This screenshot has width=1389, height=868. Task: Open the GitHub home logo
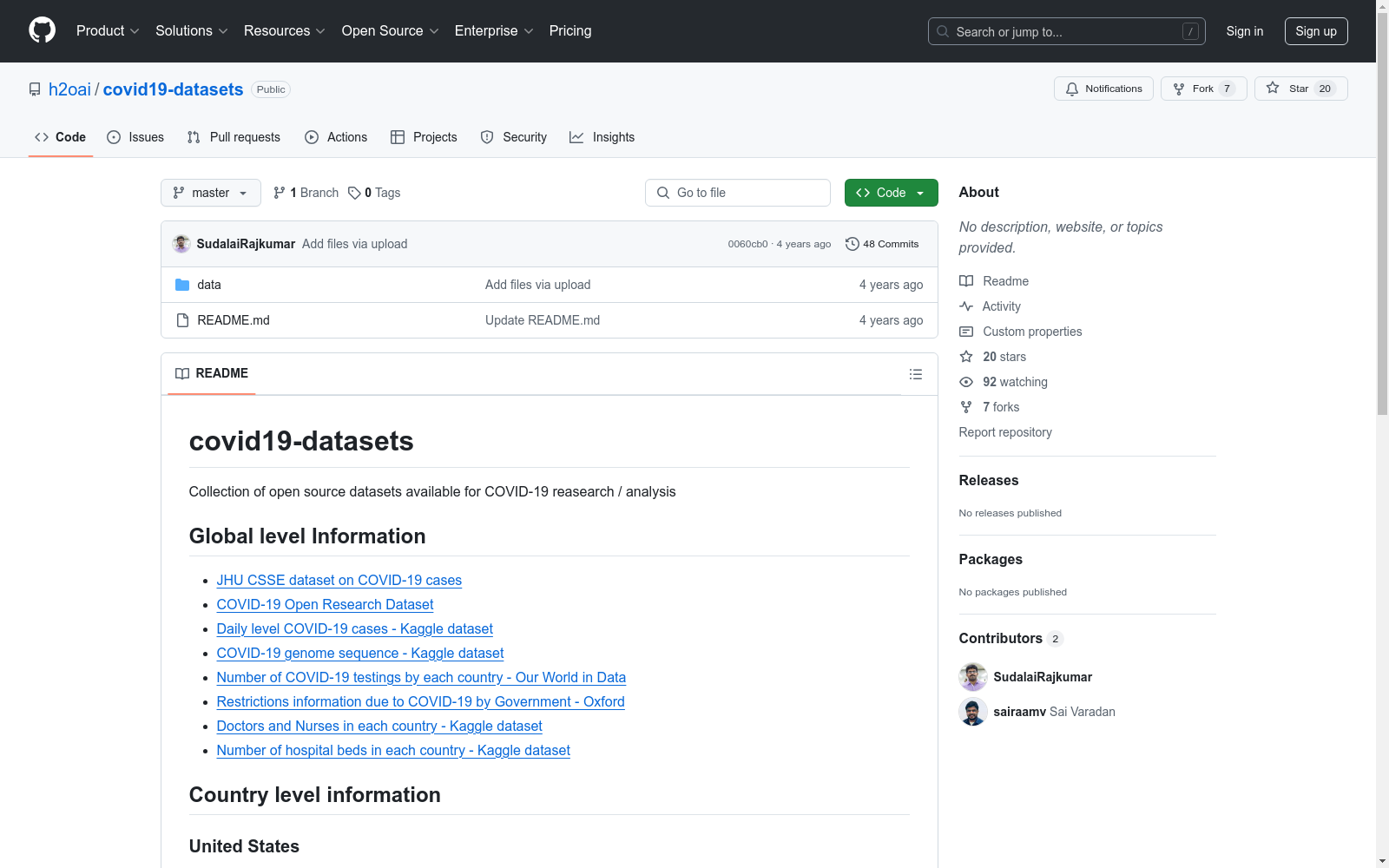coord(42,30)
